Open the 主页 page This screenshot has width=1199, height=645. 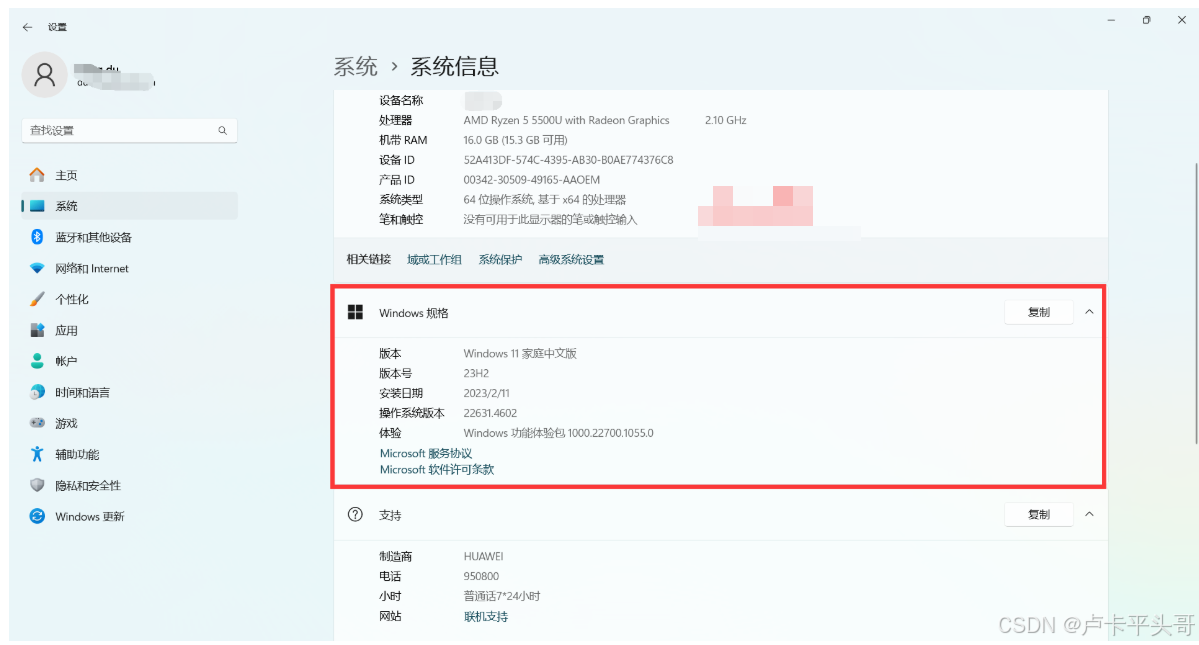pos(129,175)
